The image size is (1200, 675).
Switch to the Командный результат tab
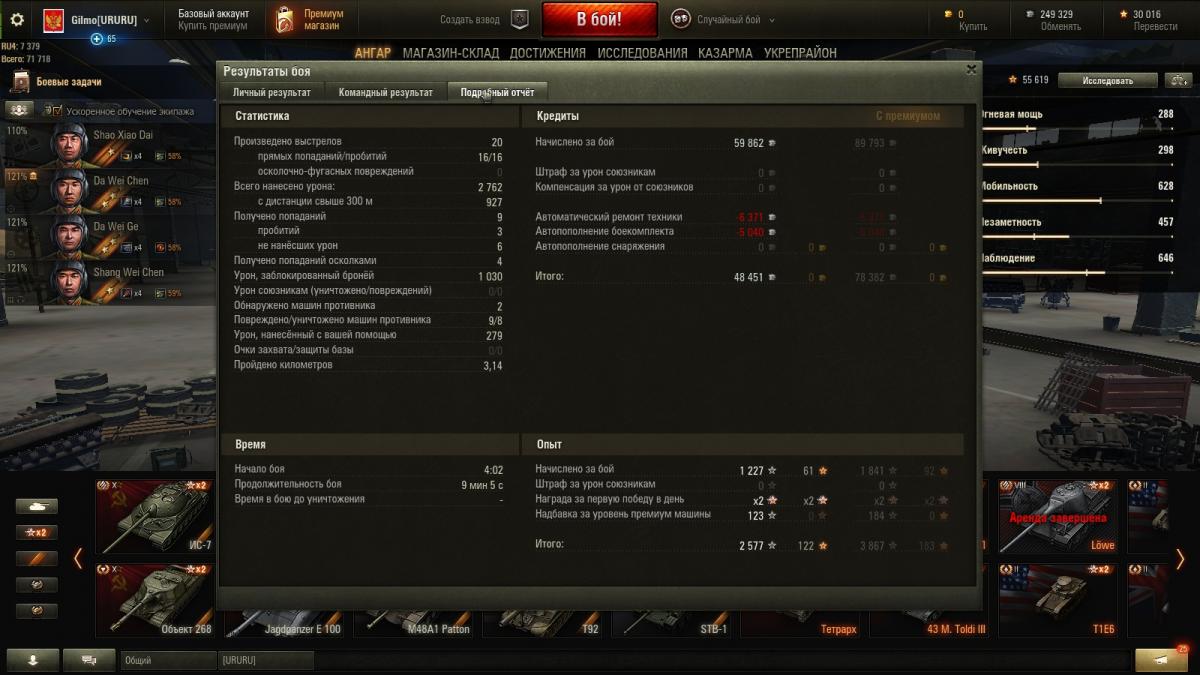pos(386,92)
